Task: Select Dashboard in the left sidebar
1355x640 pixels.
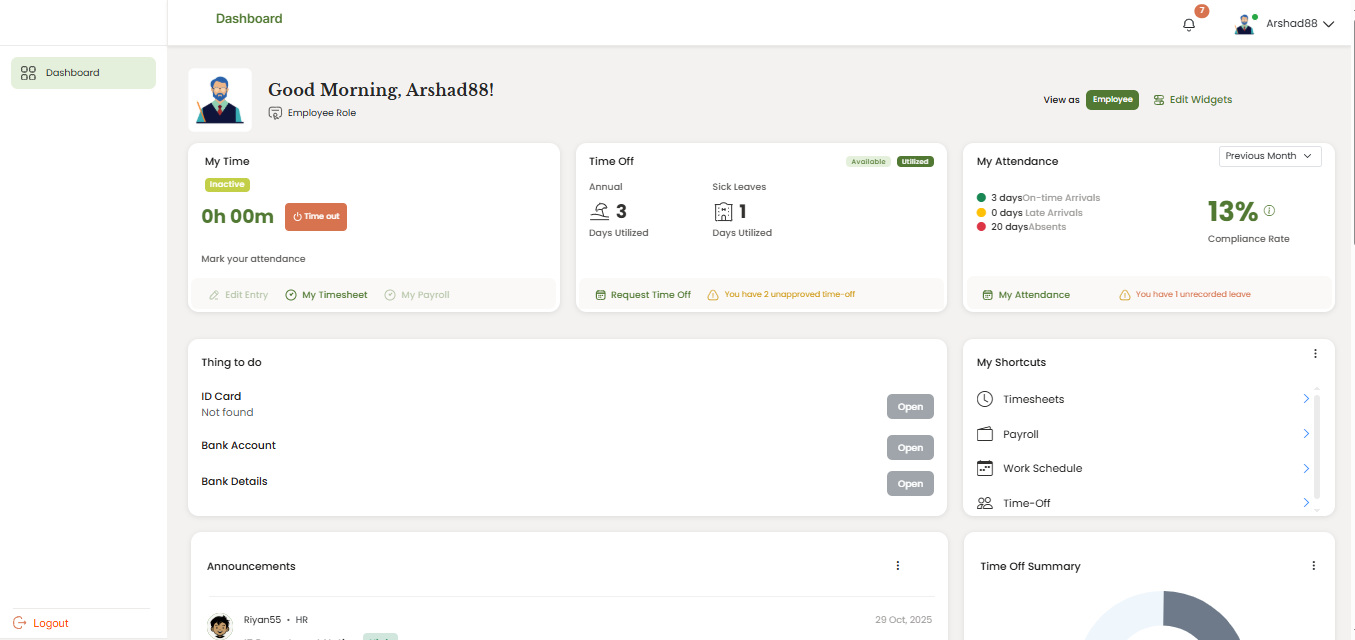Action: point(83,73)
